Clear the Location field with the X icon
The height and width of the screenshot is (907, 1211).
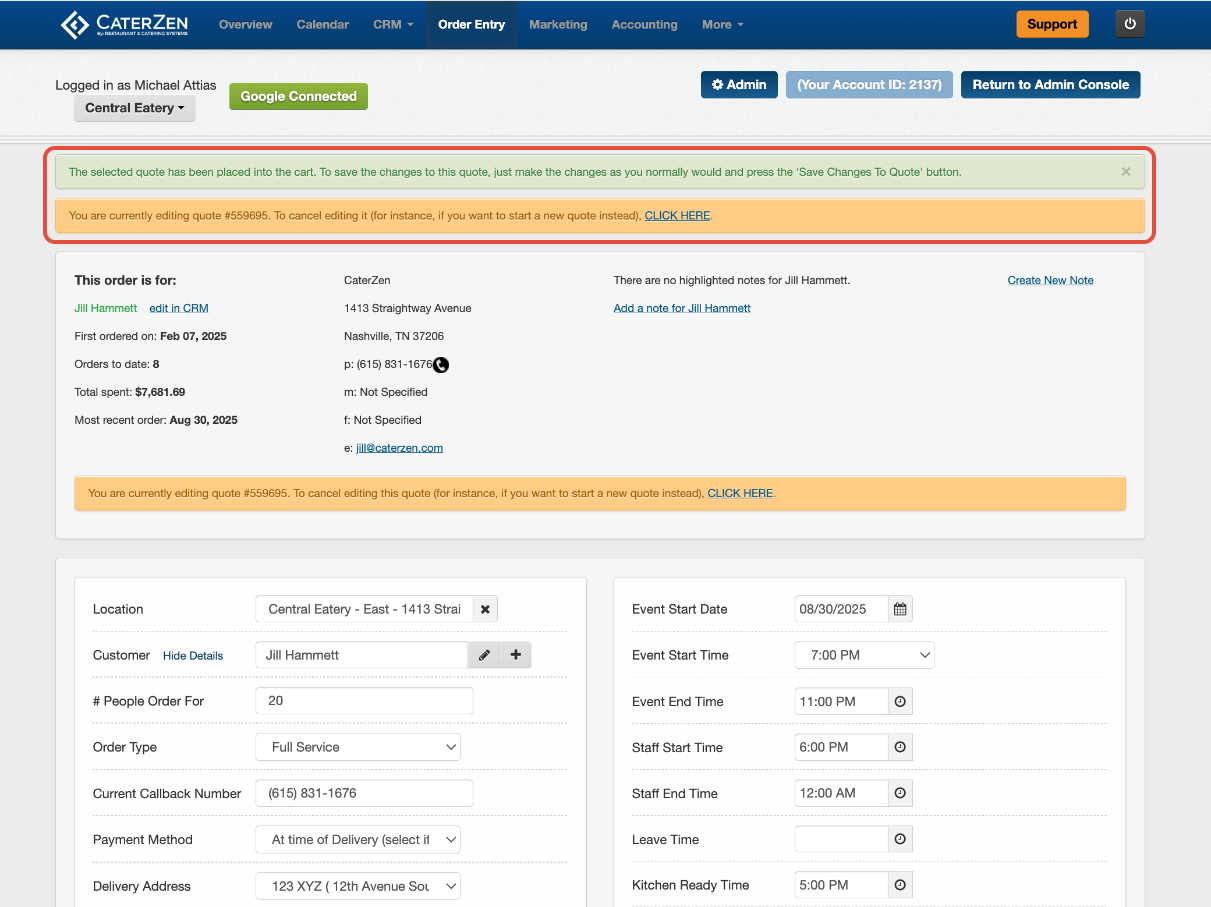tap(485, 609)
